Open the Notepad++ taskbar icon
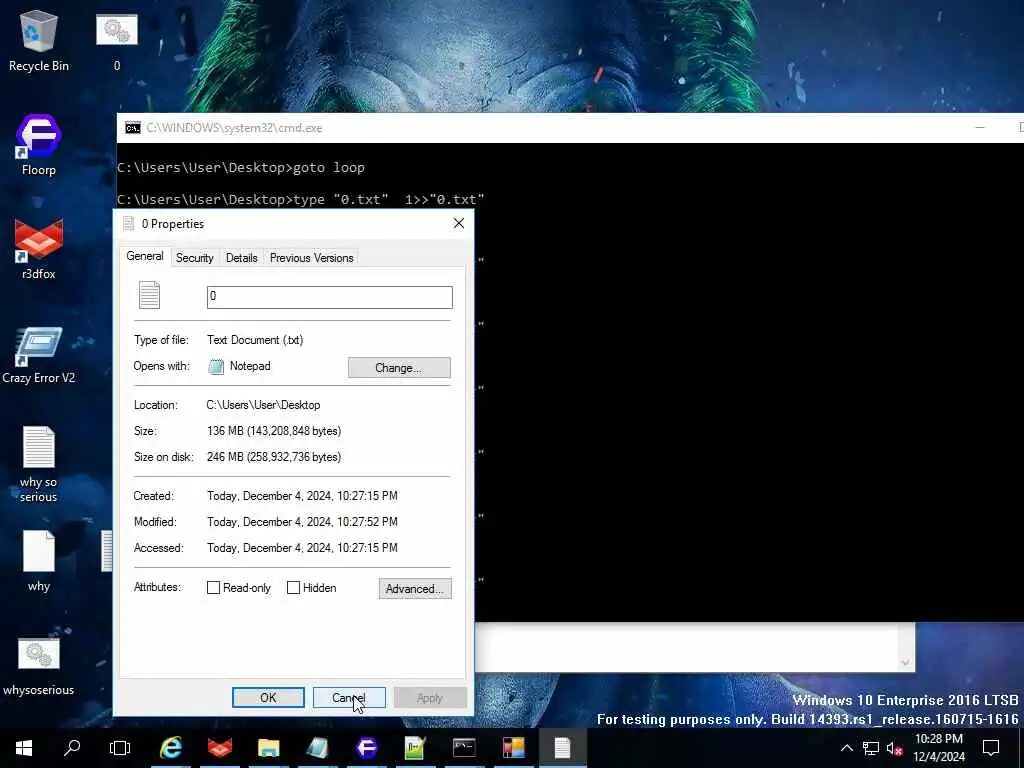 pyautogui.click(x=415, y=748)
